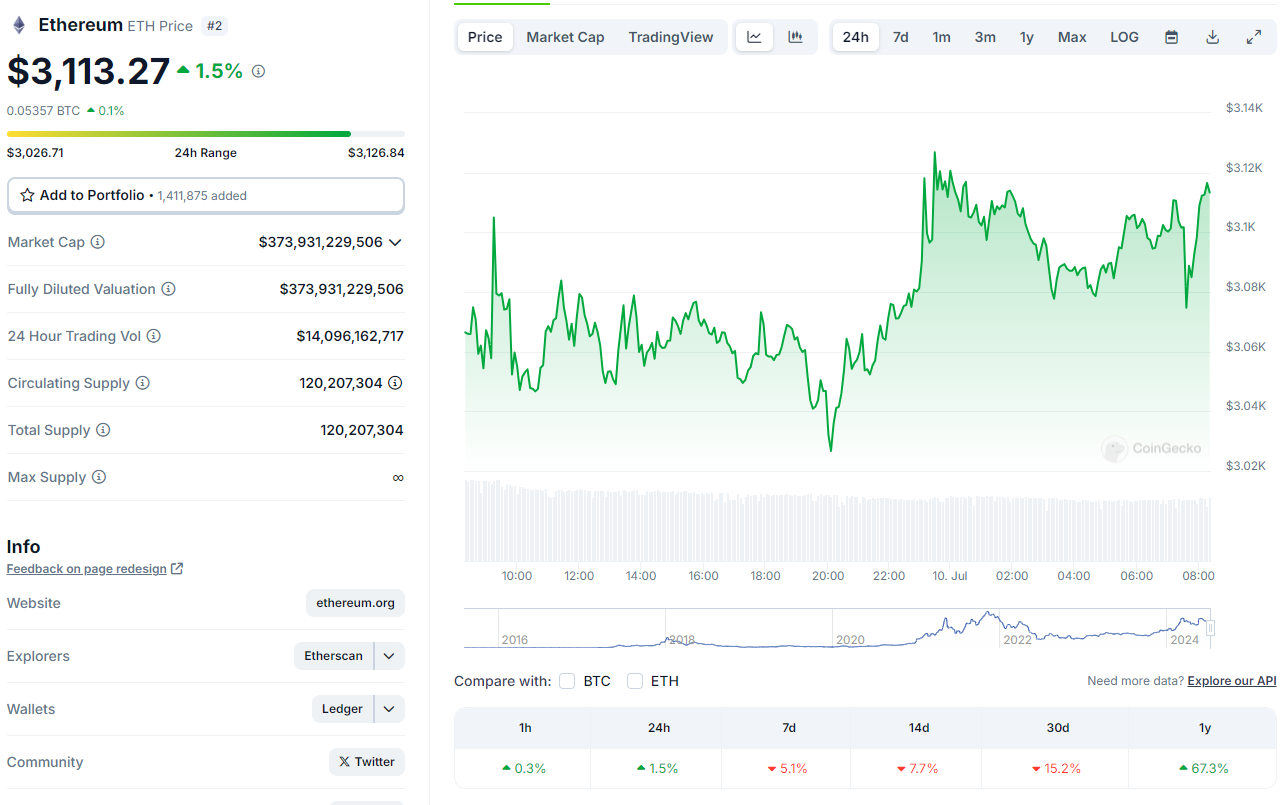Click the X logo in Twitter button
1281x805 pixels.
pos(344,762)
